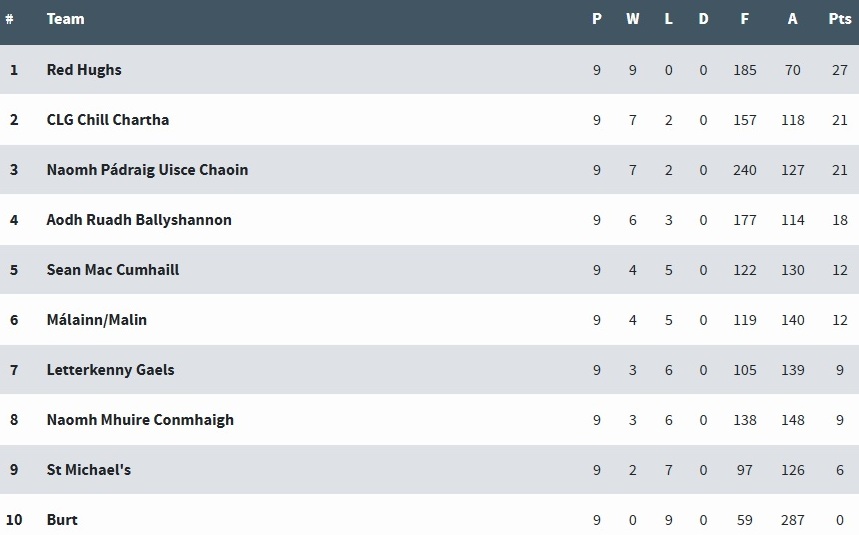Screen dimensions: 859x535
Task: Open CLG Chill Chartha team entry
Action: pos(107,120)
